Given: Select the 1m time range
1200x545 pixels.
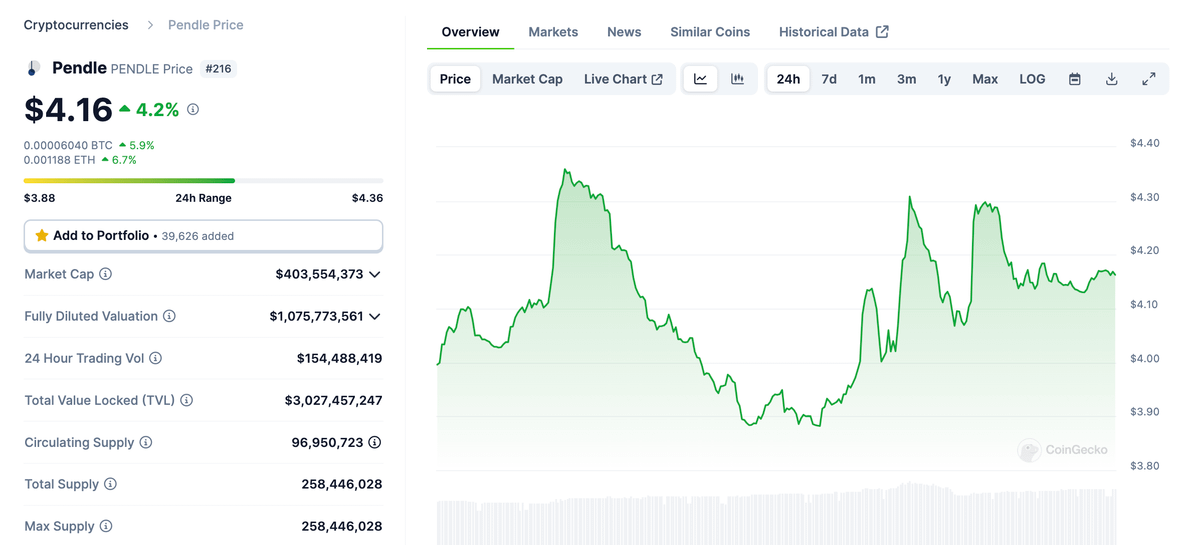Looking at the screenshot, I should [867, 79].
